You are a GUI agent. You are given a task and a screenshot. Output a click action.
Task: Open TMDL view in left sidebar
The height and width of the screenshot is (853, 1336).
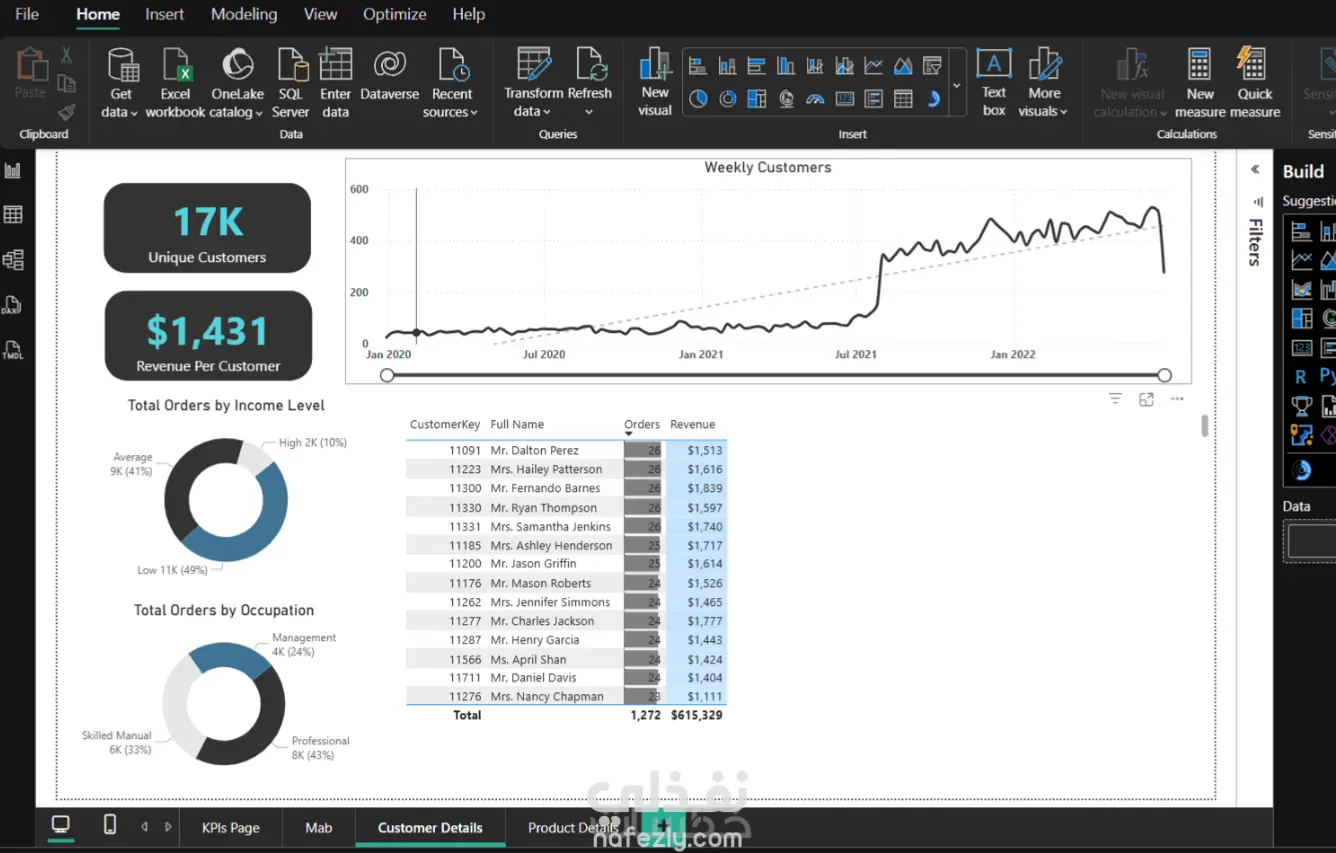click(x=13, y=350)
